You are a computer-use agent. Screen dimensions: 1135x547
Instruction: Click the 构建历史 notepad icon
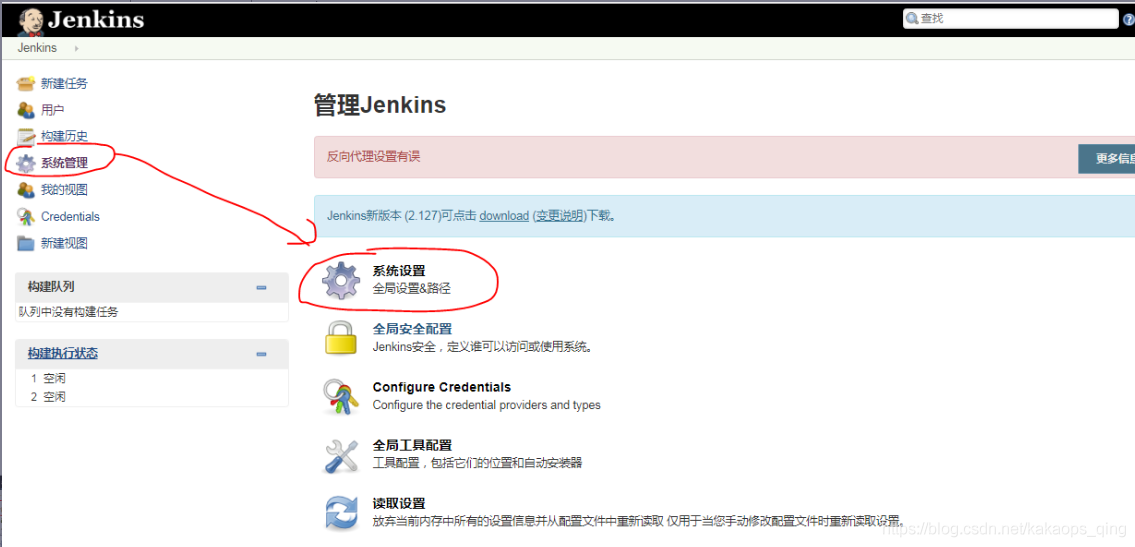[26, 136]
